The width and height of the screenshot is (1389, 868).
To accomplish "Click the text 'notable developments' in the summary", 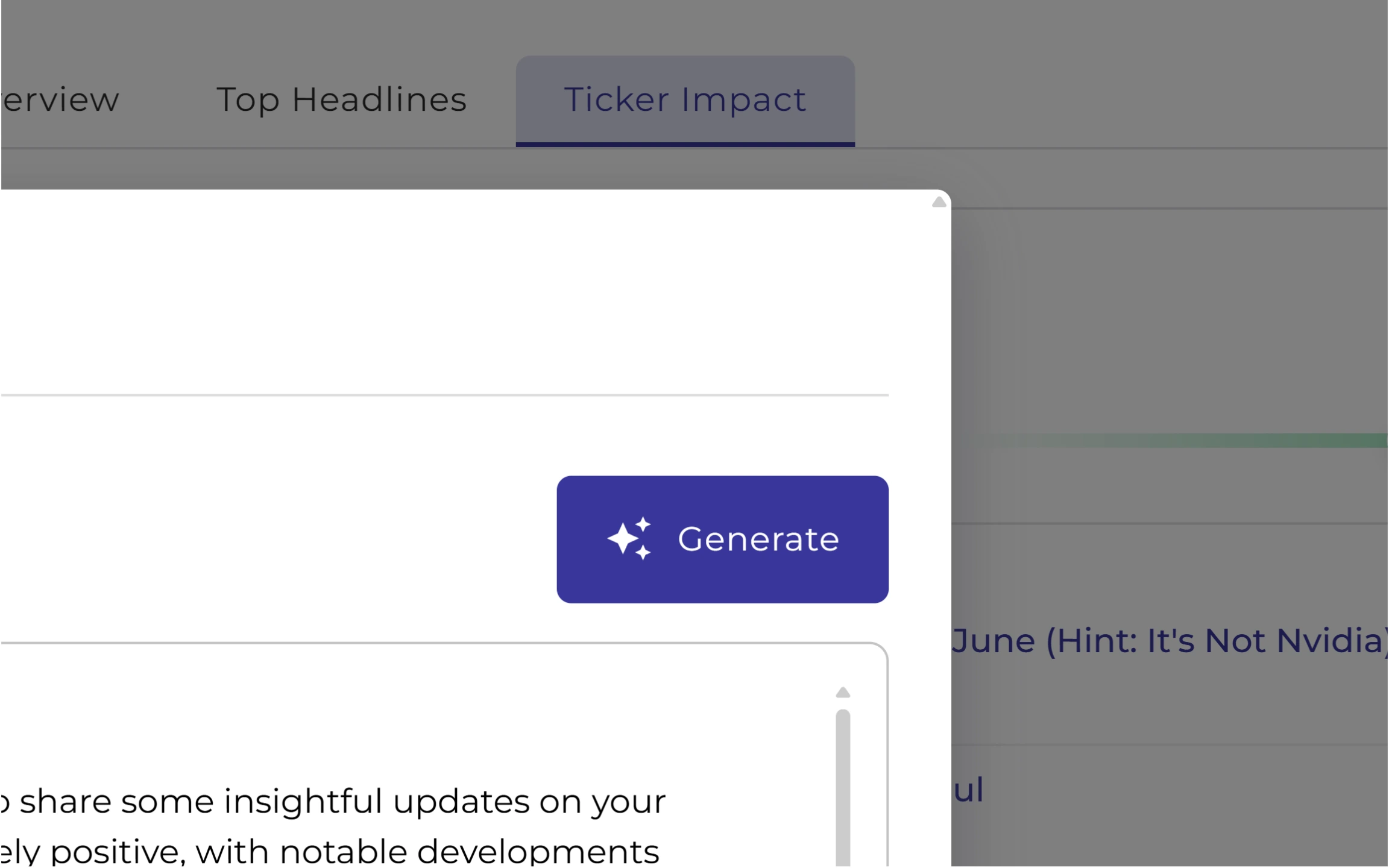I will (470, 850).
